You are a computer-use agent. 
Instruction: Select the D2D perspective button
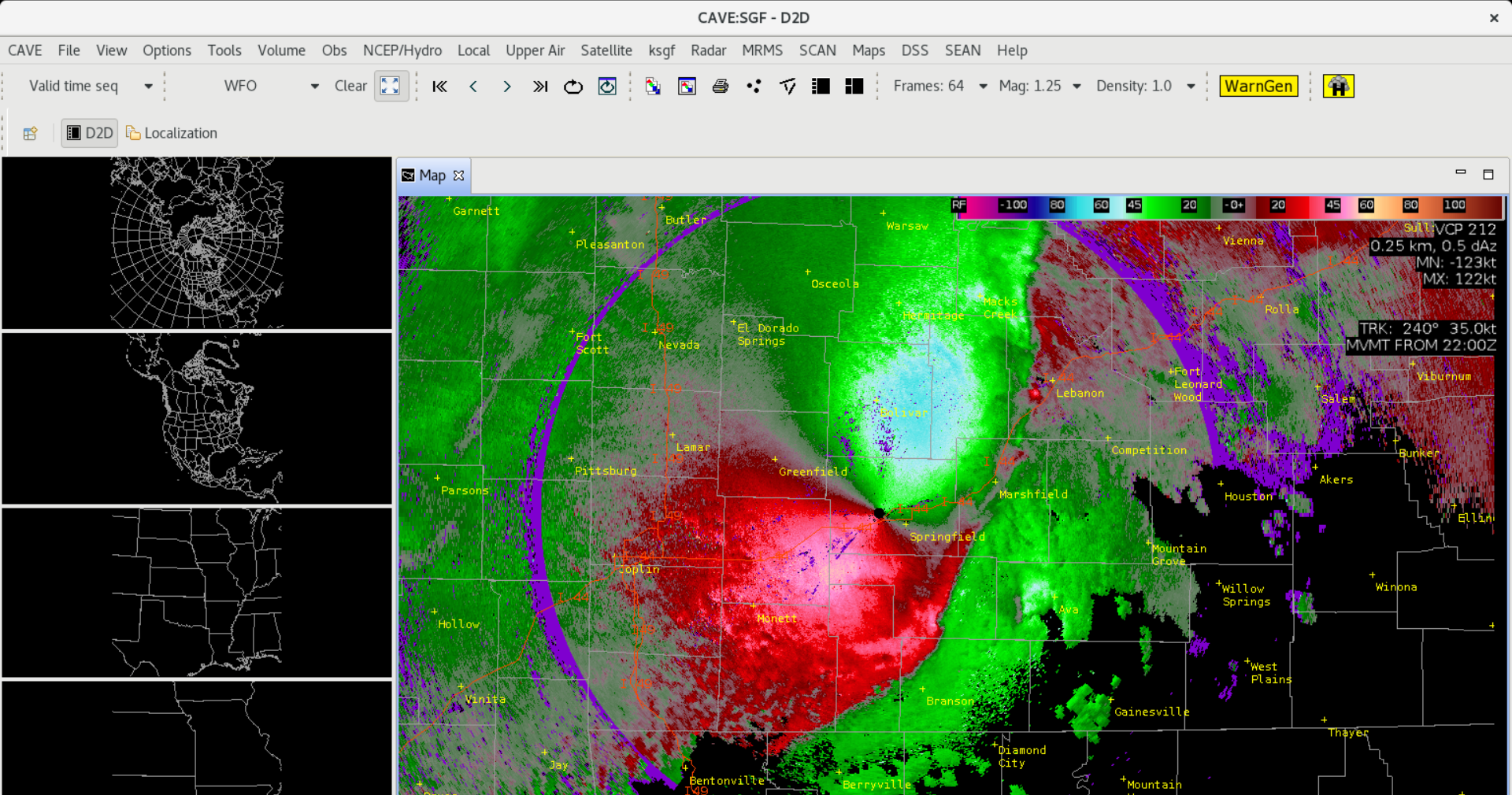click(x=90, y=133)
